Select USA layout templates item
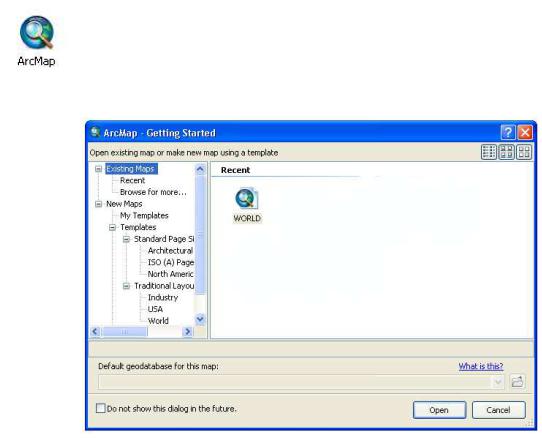 click(155, 309)
